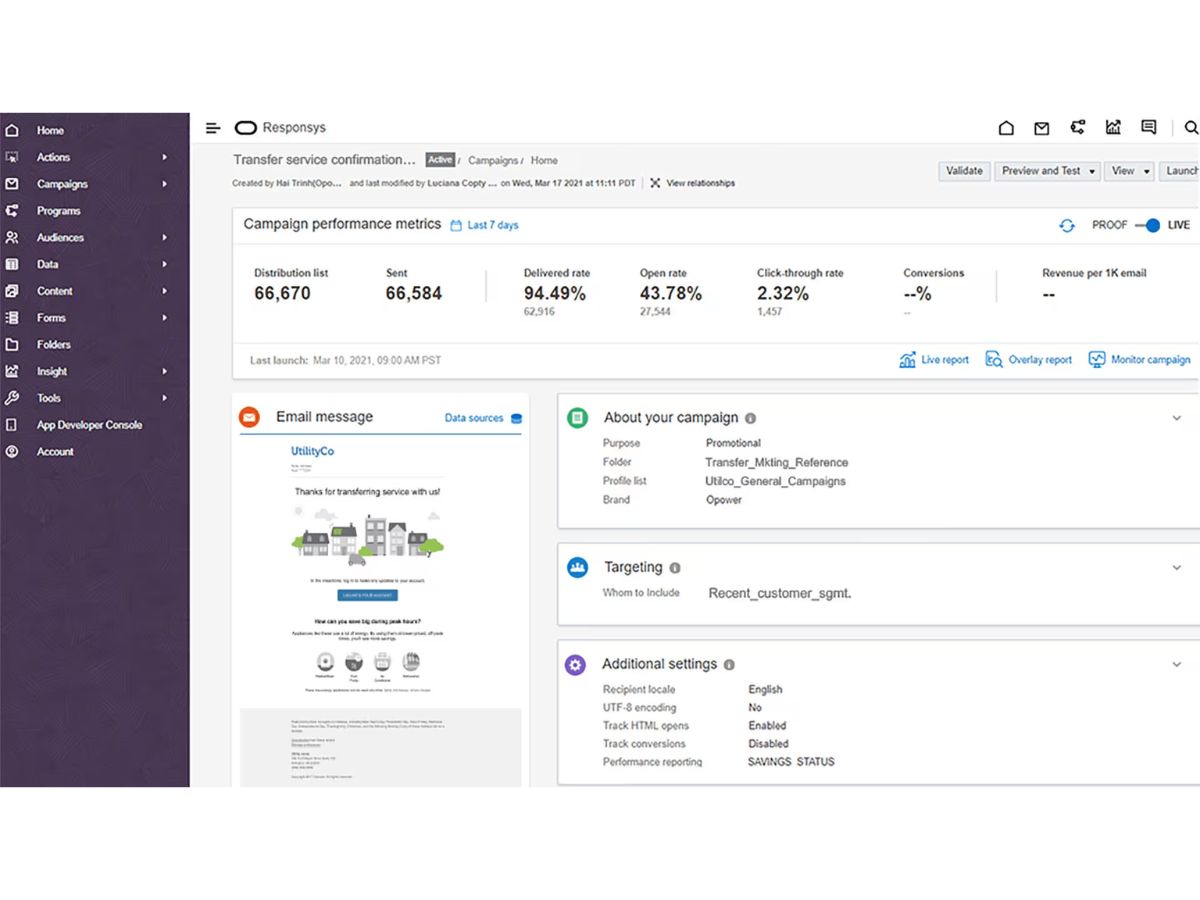Viewport: 1200px width, 900px height.
Task: Click Campaigns in the breadcrumb
Action: 494,160
